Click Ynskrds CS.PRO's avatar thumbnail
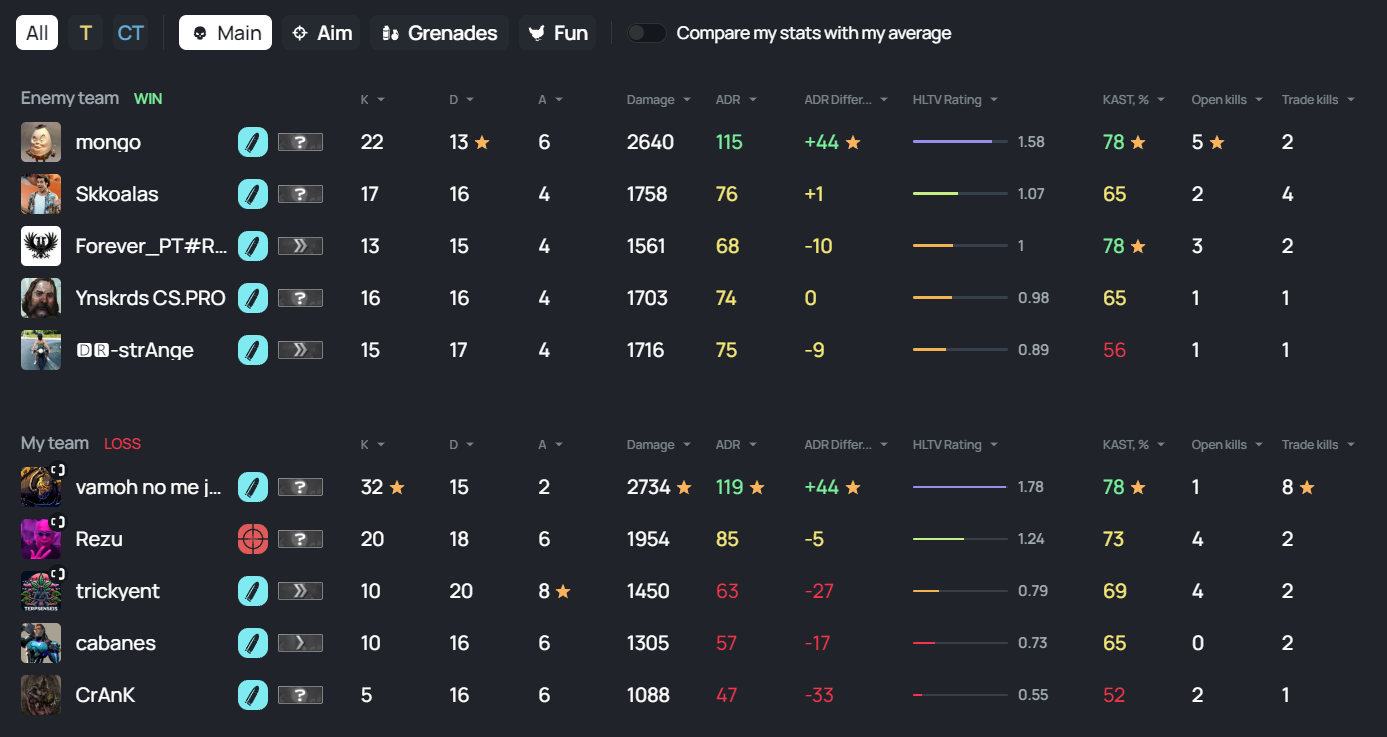Screen dimensions: 1387x737 pos(41,298)
